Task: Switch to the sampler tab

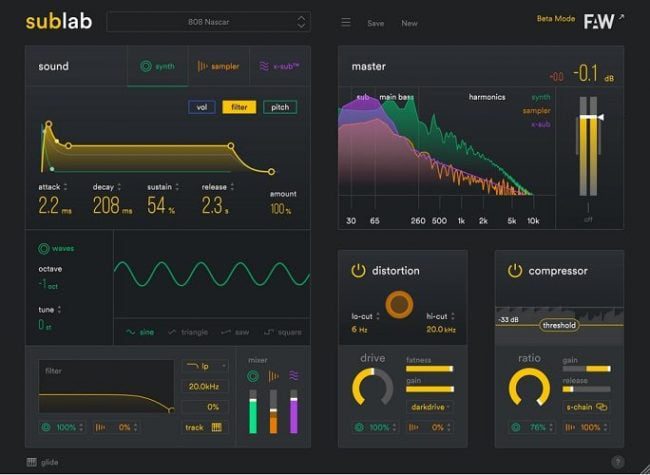Action: (x=218, y=66)
